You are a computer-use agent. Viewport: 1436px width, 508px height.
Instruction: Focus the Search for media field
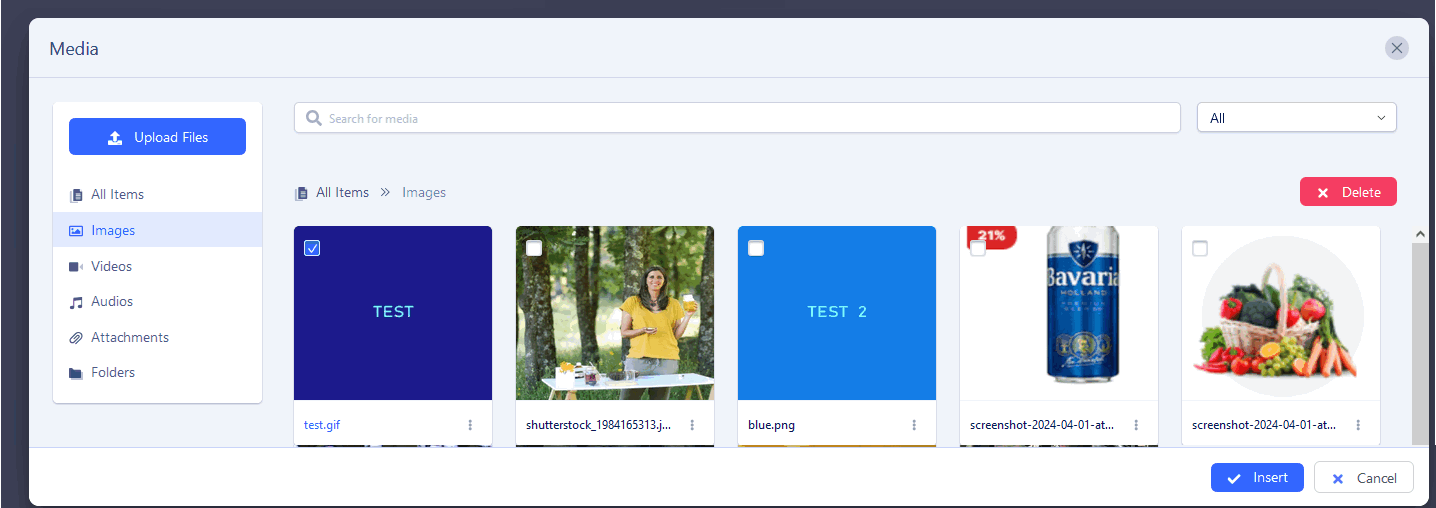click(x=737, y=118)
